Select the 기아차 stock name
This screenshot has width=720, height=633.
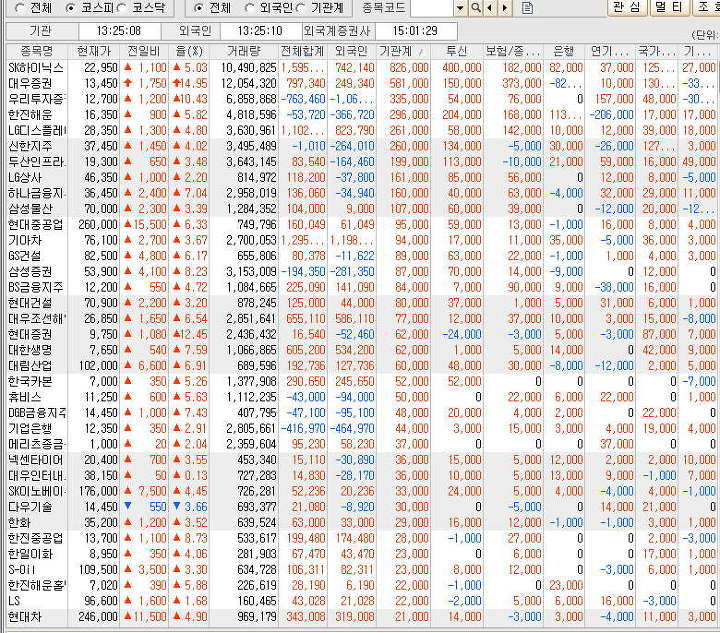click(25, 241)
